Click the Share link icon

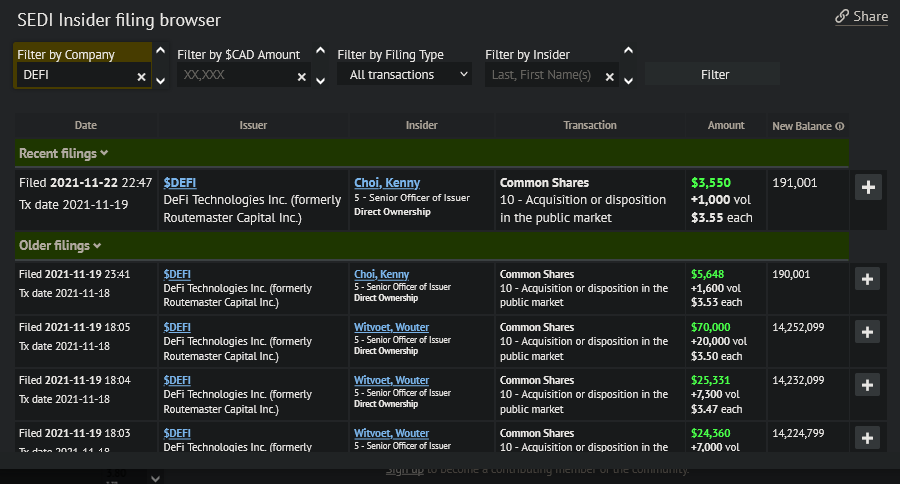tap(842, 16)
